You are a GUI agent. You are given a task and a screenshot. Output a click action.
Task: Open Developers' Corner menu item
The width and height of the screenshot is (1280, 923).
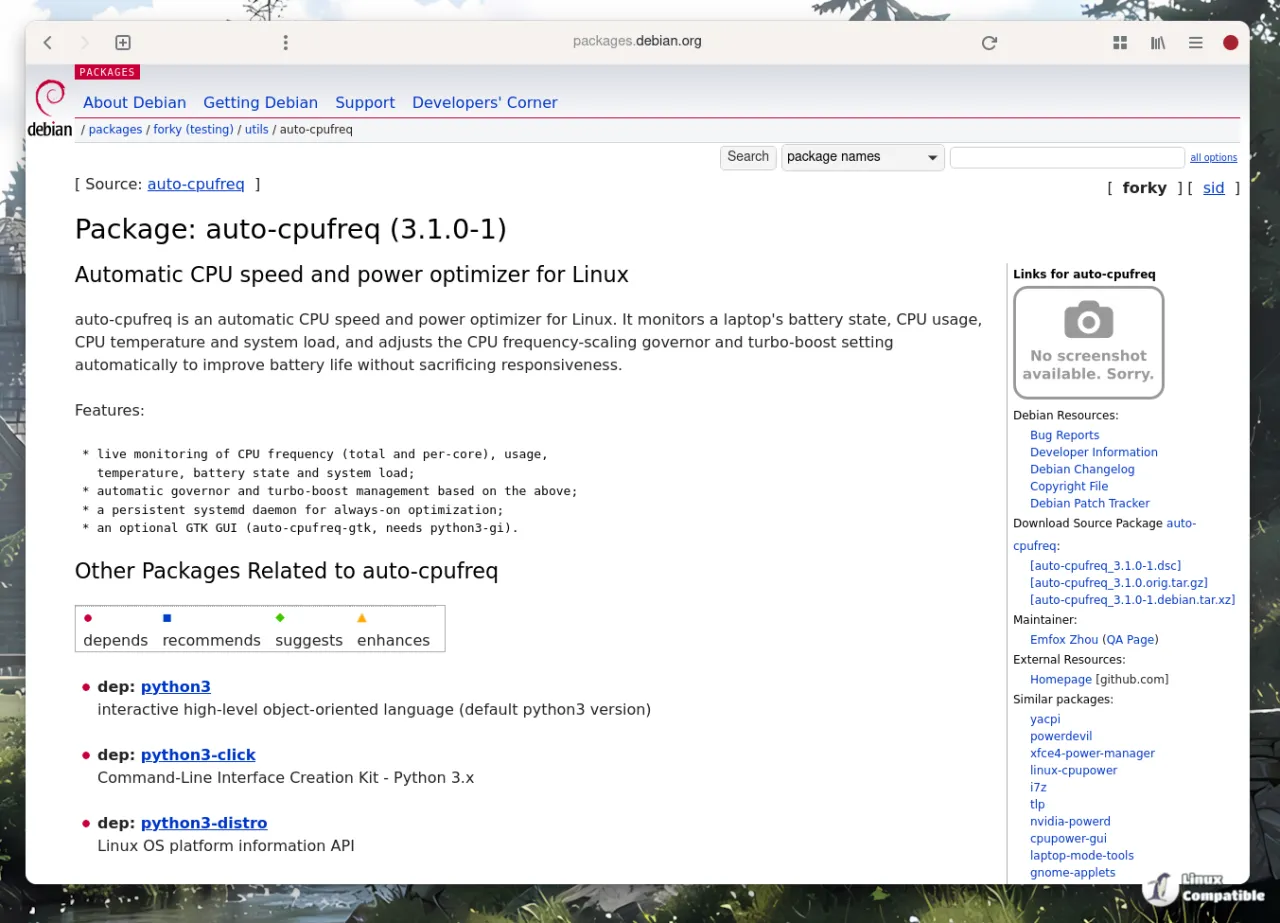(x=485, y=102)
